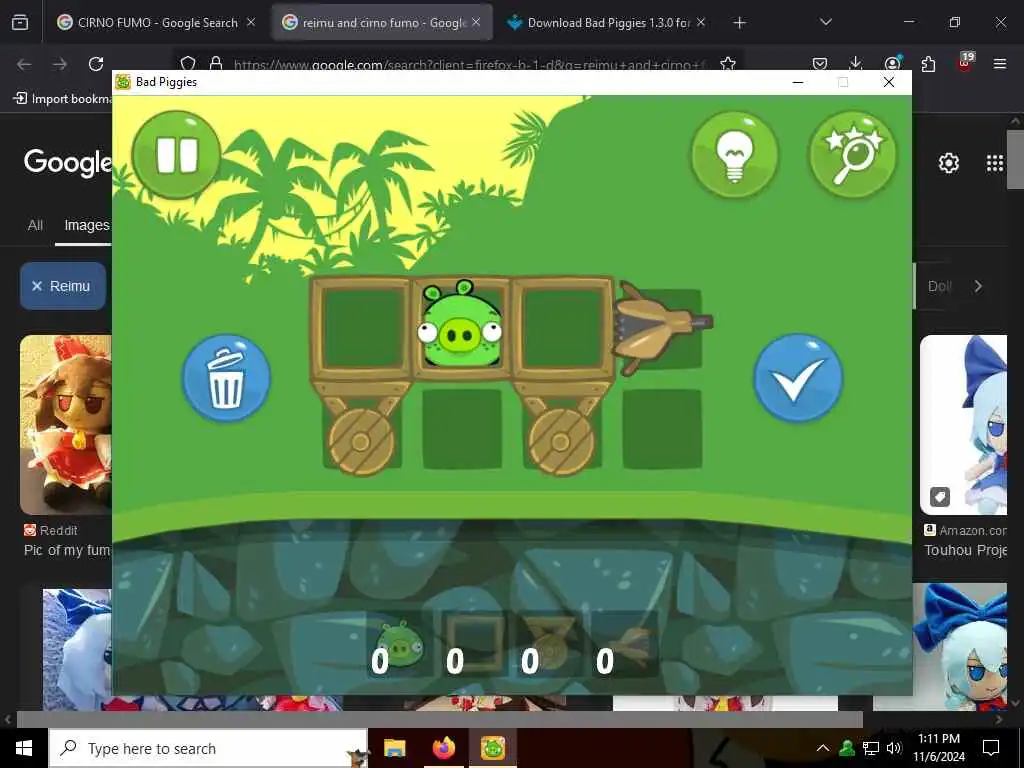Open Firefox hamburger application menu
This screenshot has width=1024, height=768.
click(1000, 64)
